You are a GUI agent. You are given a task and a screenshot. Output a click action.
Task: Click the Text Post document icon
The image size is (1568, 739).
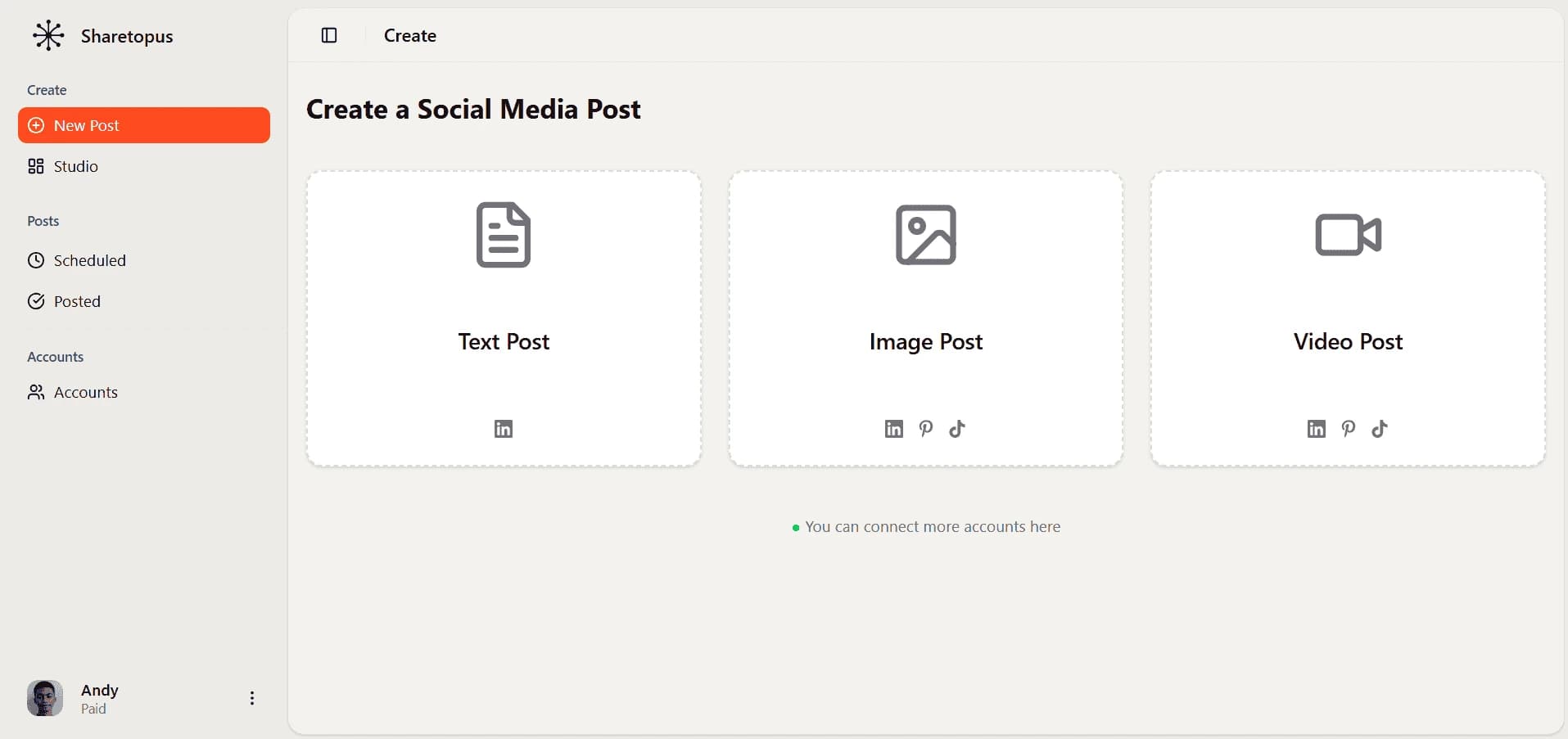pos(504,235)
